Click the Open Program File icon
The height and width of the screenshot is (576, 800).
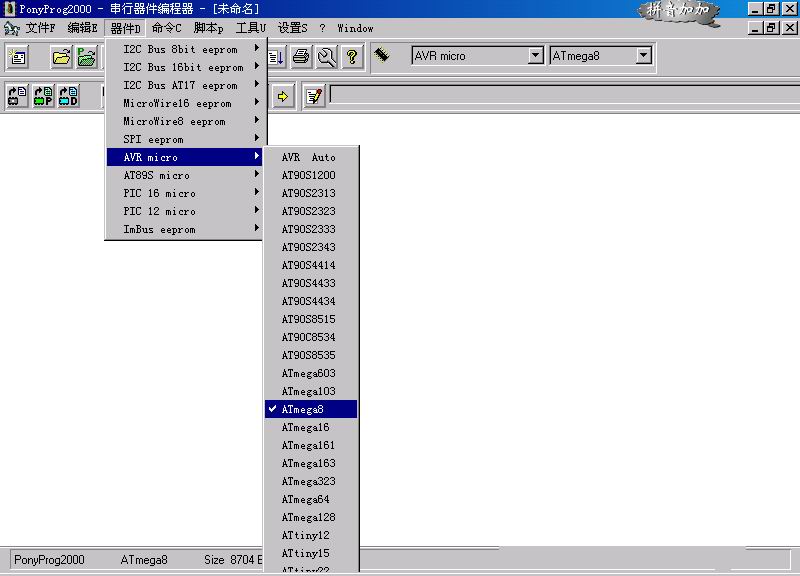pos(87,57)
